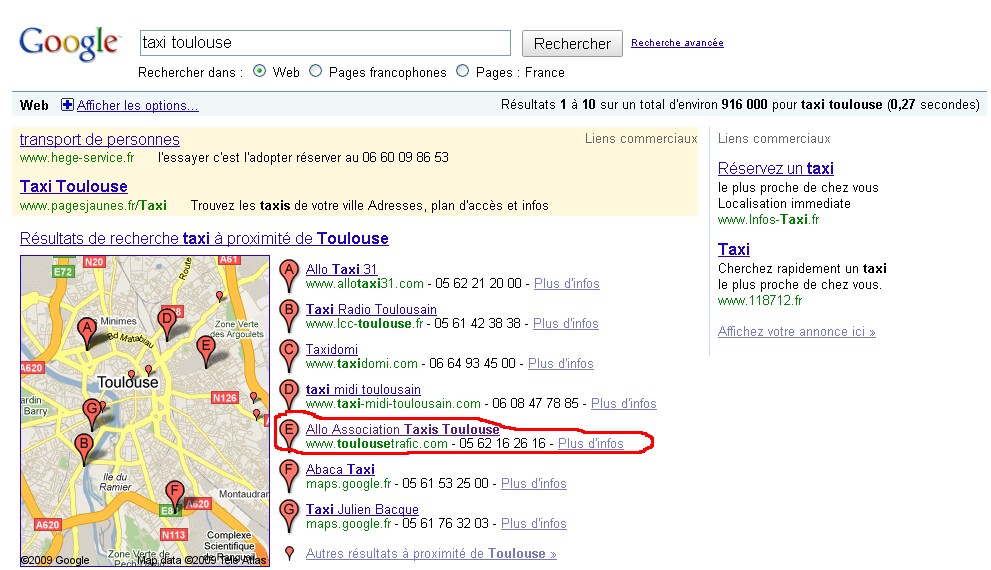Image resolution: width=991 pixels, height=570 pixels.
Task: Open the Abaca Taxi result
Action: point(340,470)
